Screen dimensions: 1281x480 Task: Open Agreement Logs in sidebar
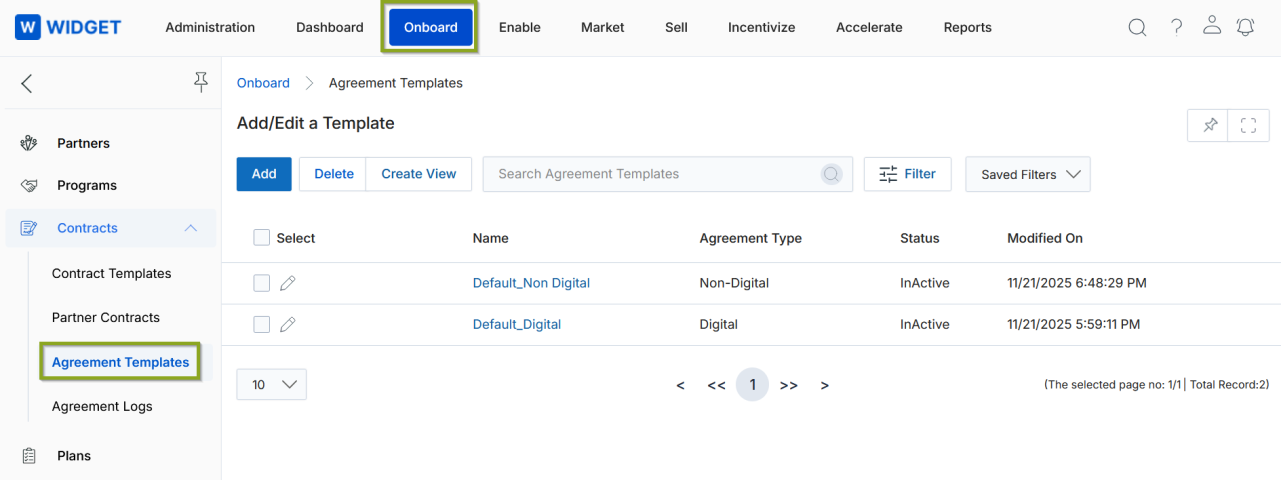click(x=102, y=406)
